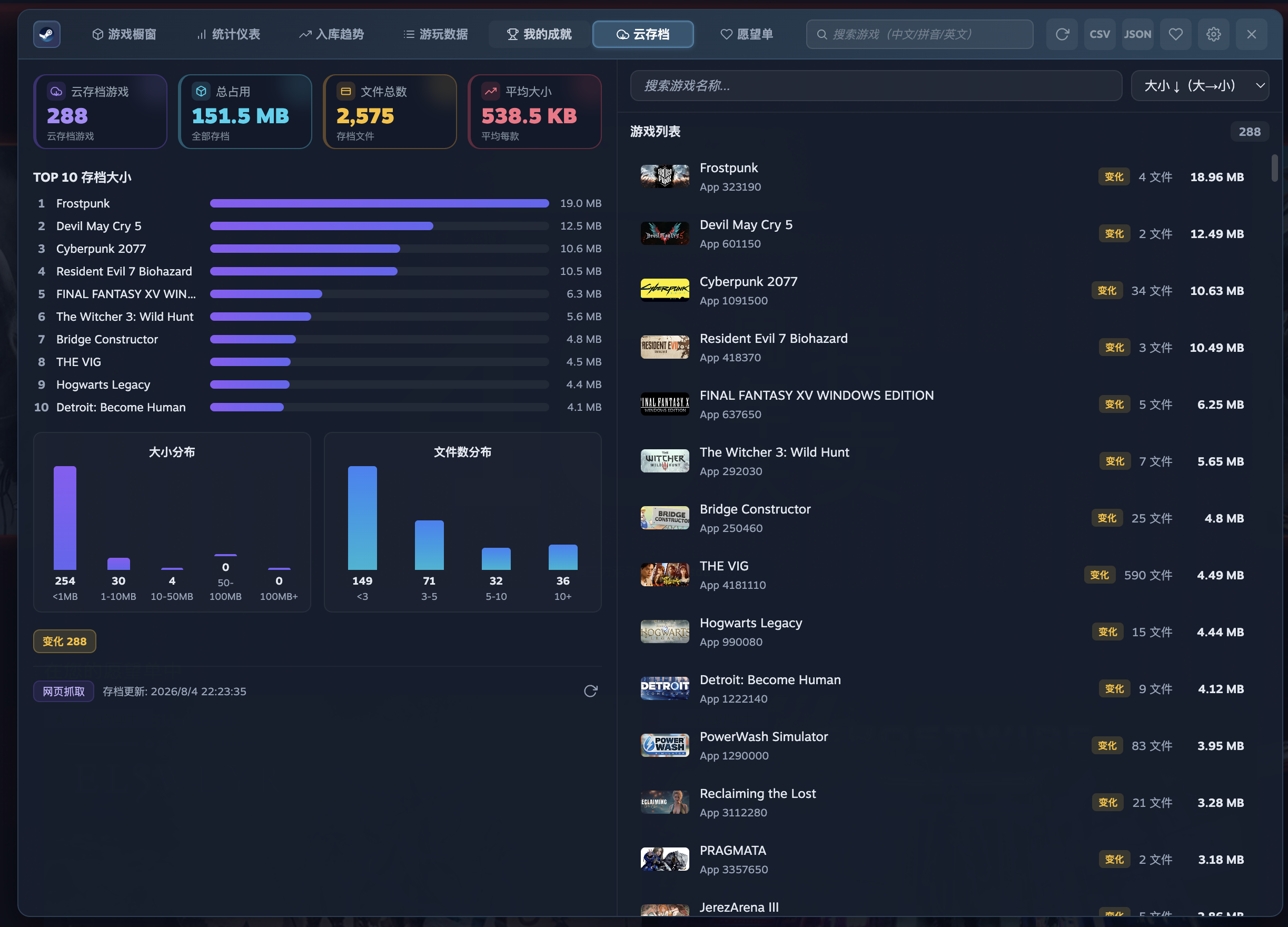
Task: Open the 大小↓ (大→小) sort dropdown
Action: [1200, 85]
